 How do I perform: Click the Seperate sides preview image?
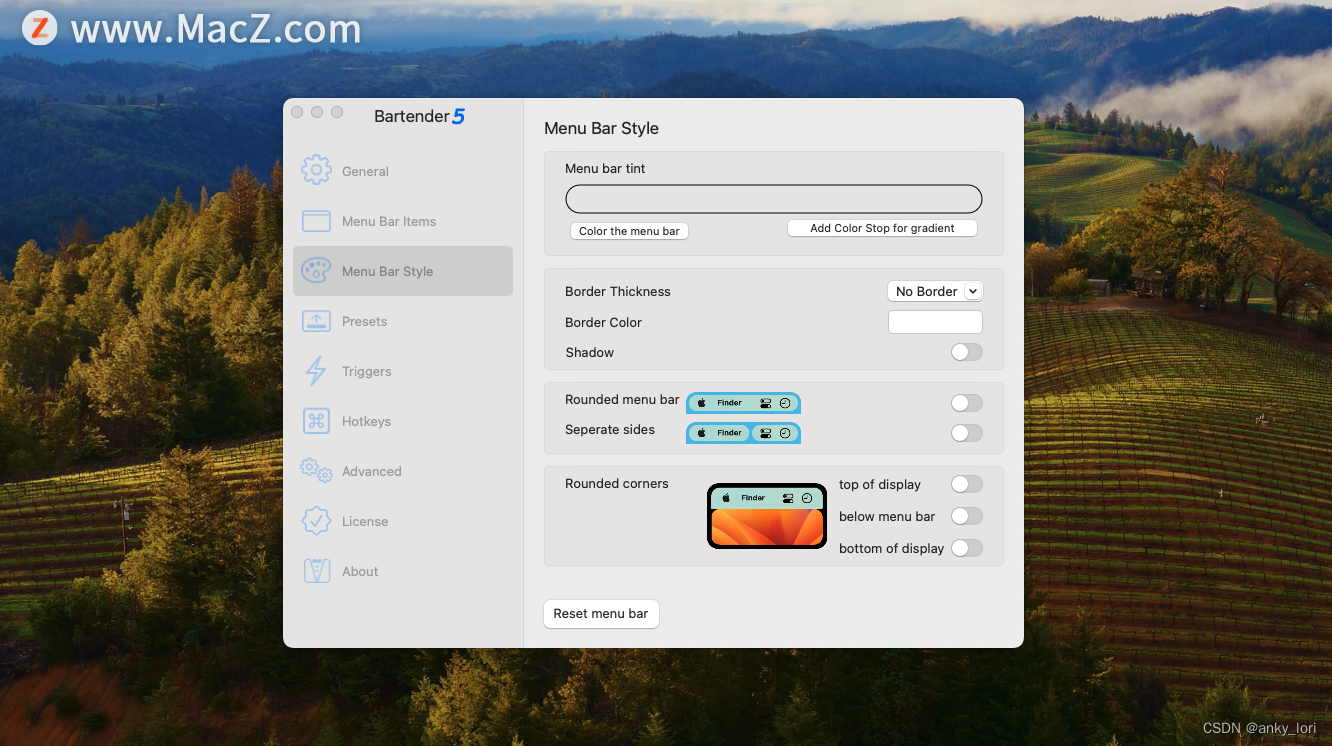tap(743, 433)
